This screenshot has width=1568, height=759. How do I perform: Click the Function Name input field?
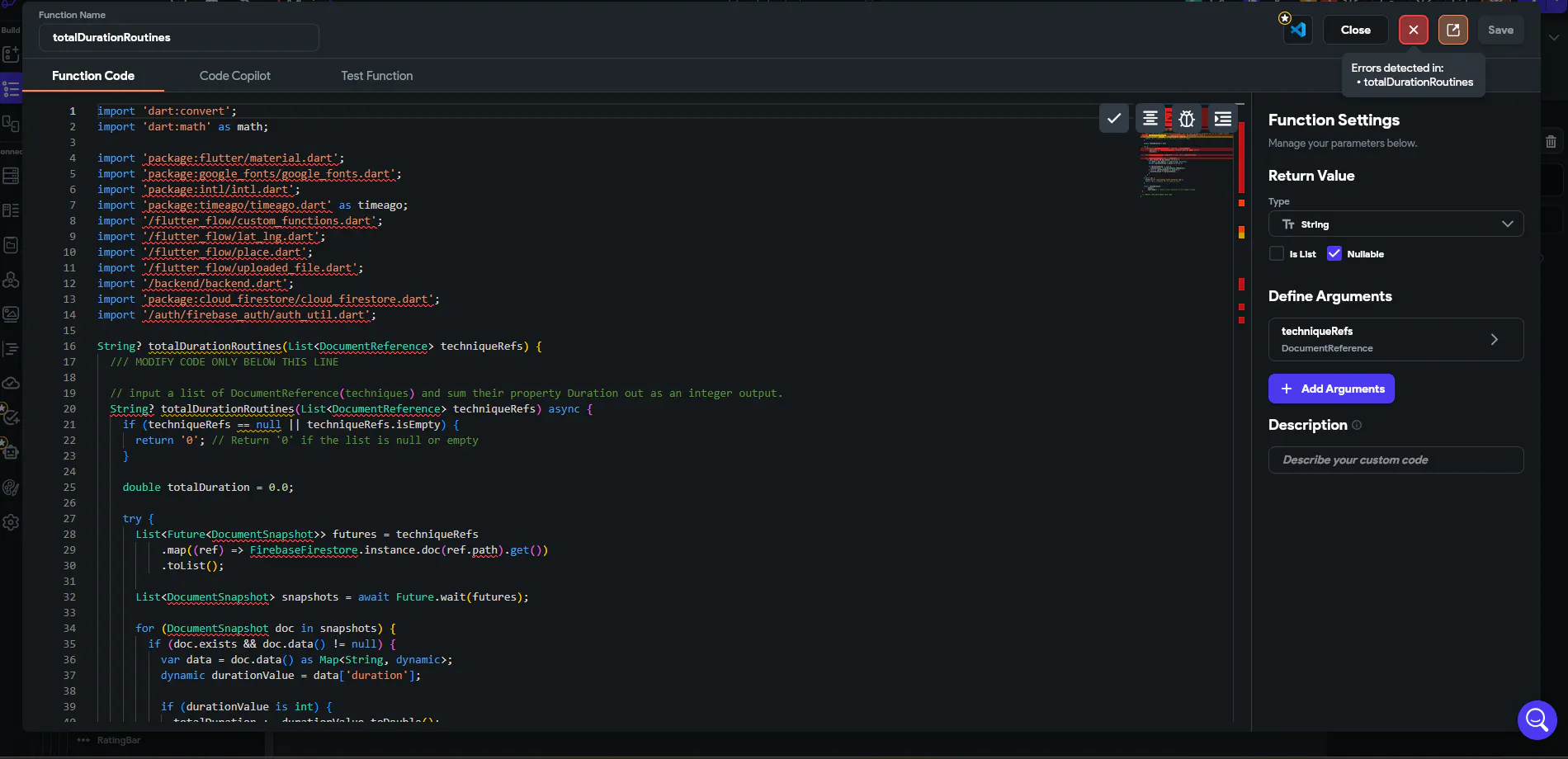pyautogui.click(x=179, y=37)
